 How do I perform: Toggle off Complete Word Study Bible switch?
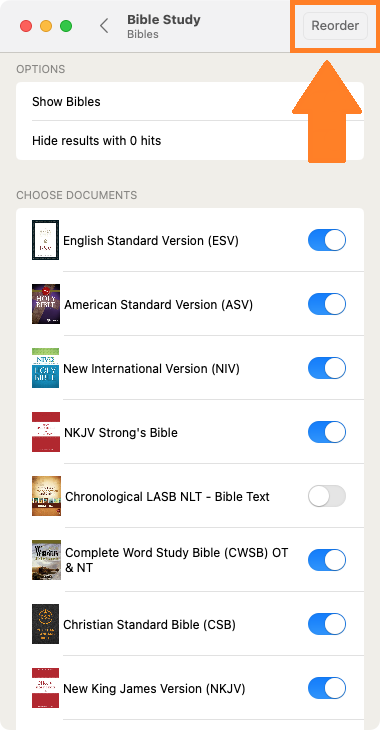327,560
